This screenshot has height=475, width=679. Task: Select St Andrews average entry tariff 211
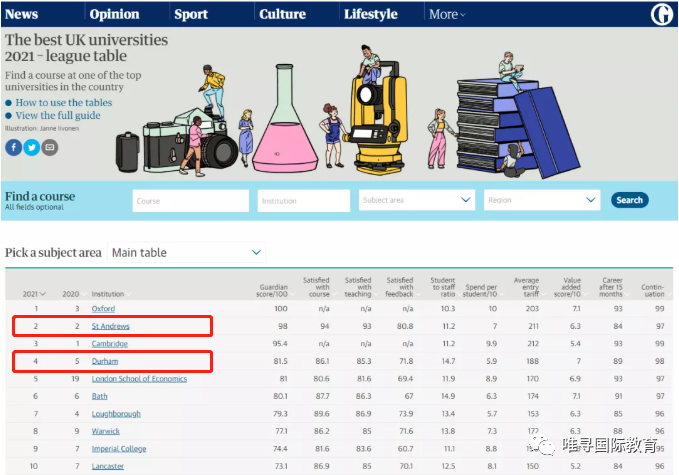pyautogui.click(x=534, y=326)
